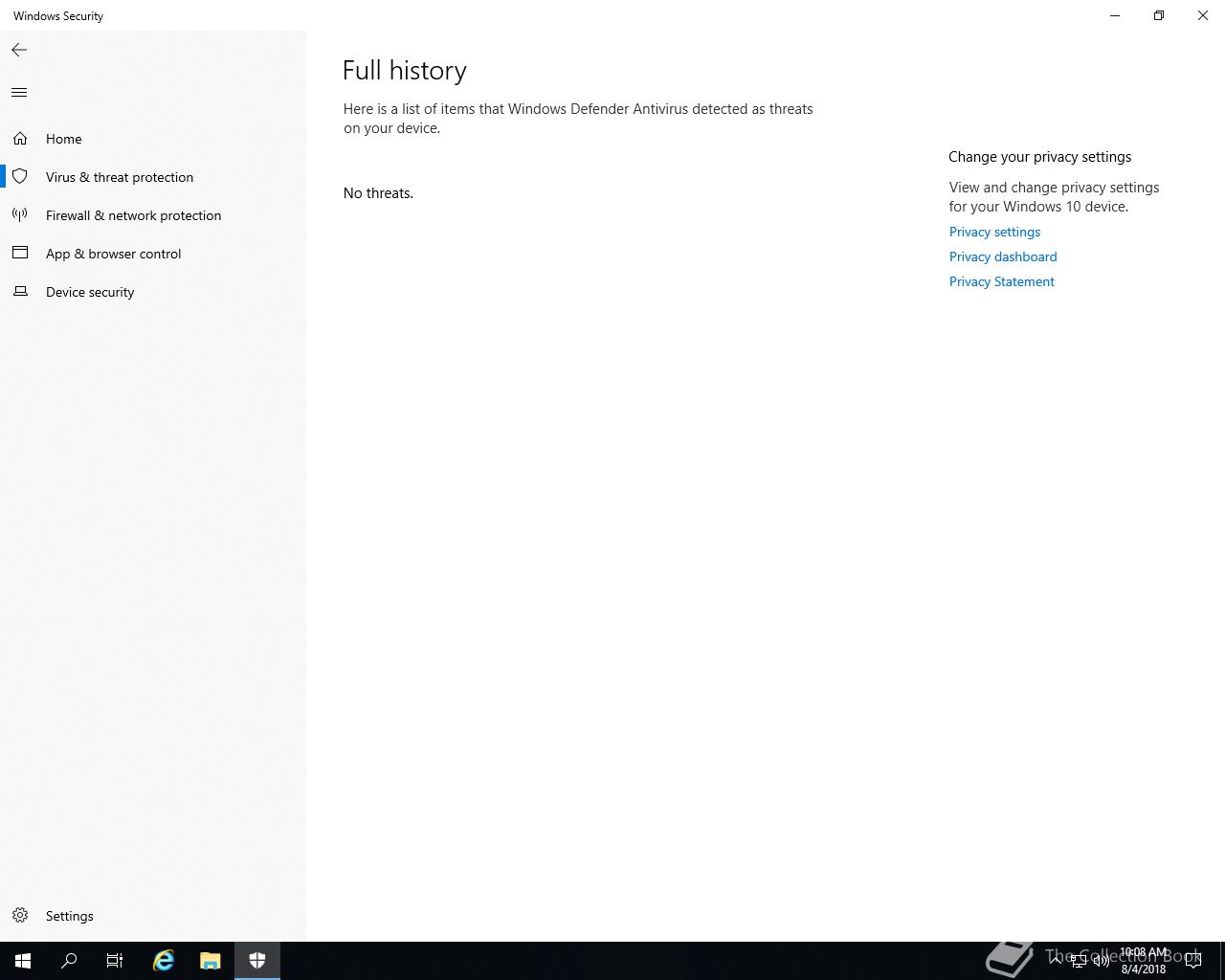Screen dimensions: 1225x980
Task: Open the Windows Start menu
Action: pyautogui.click(x=23, y=961)
